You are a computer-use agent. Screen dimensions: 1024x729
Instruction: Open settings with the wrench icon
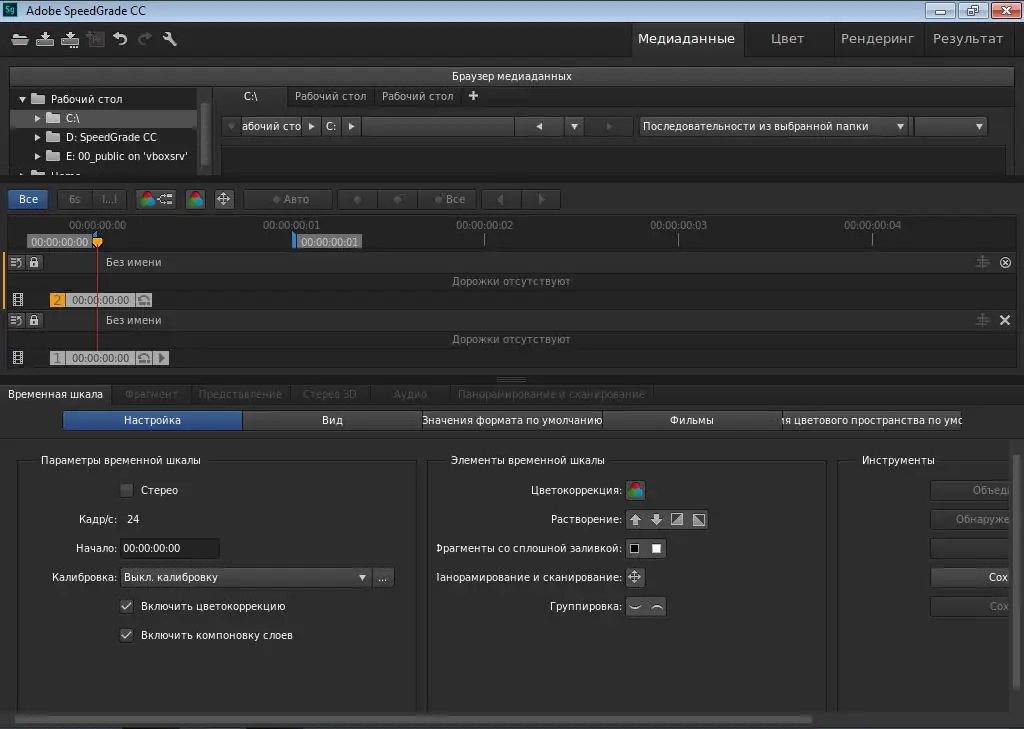click(x=169, y=39)
